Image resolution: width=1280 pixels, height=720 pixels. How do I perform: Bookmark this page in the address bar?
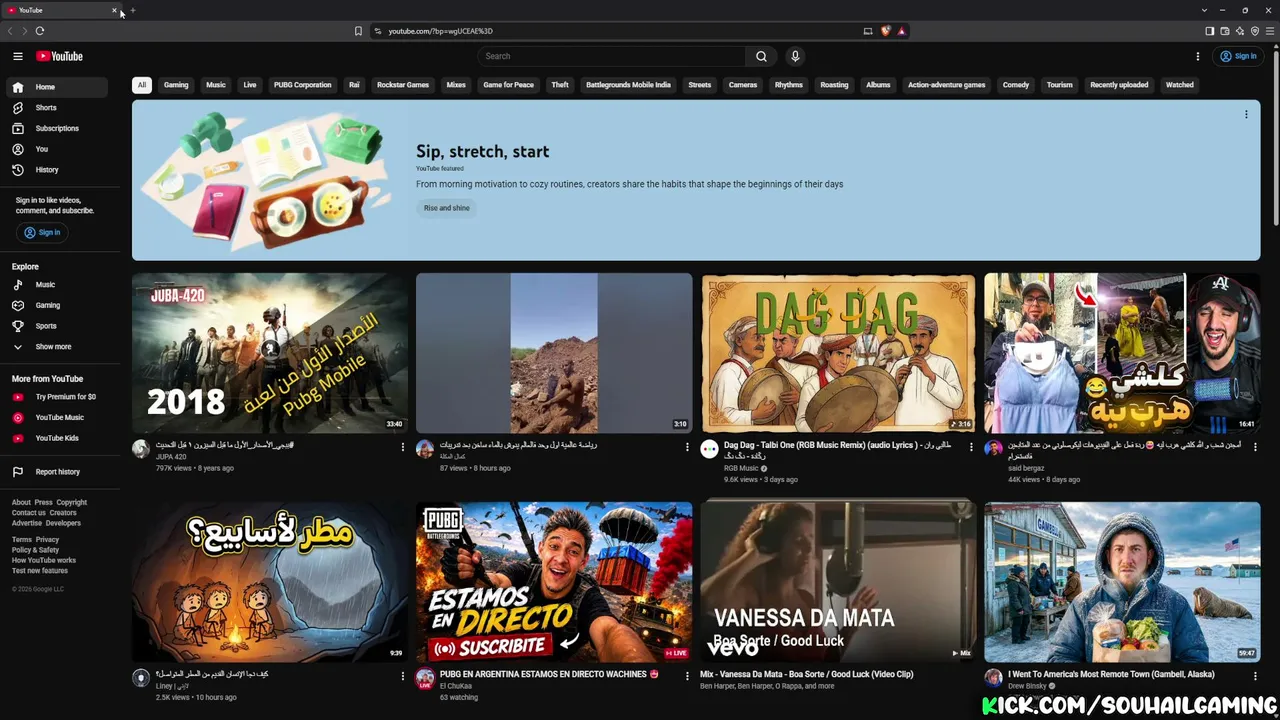[358, 31]
